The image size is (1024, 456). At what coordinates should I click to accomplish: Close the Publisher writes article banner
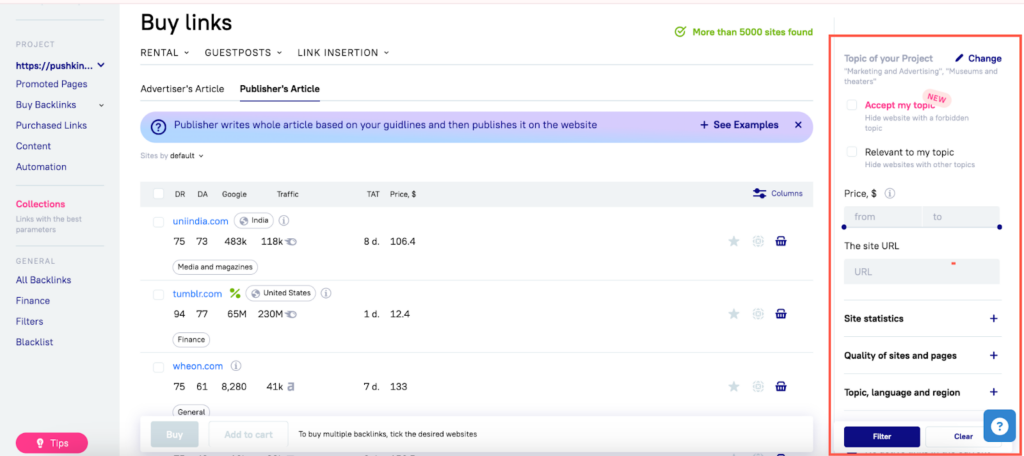click(798, 125)
